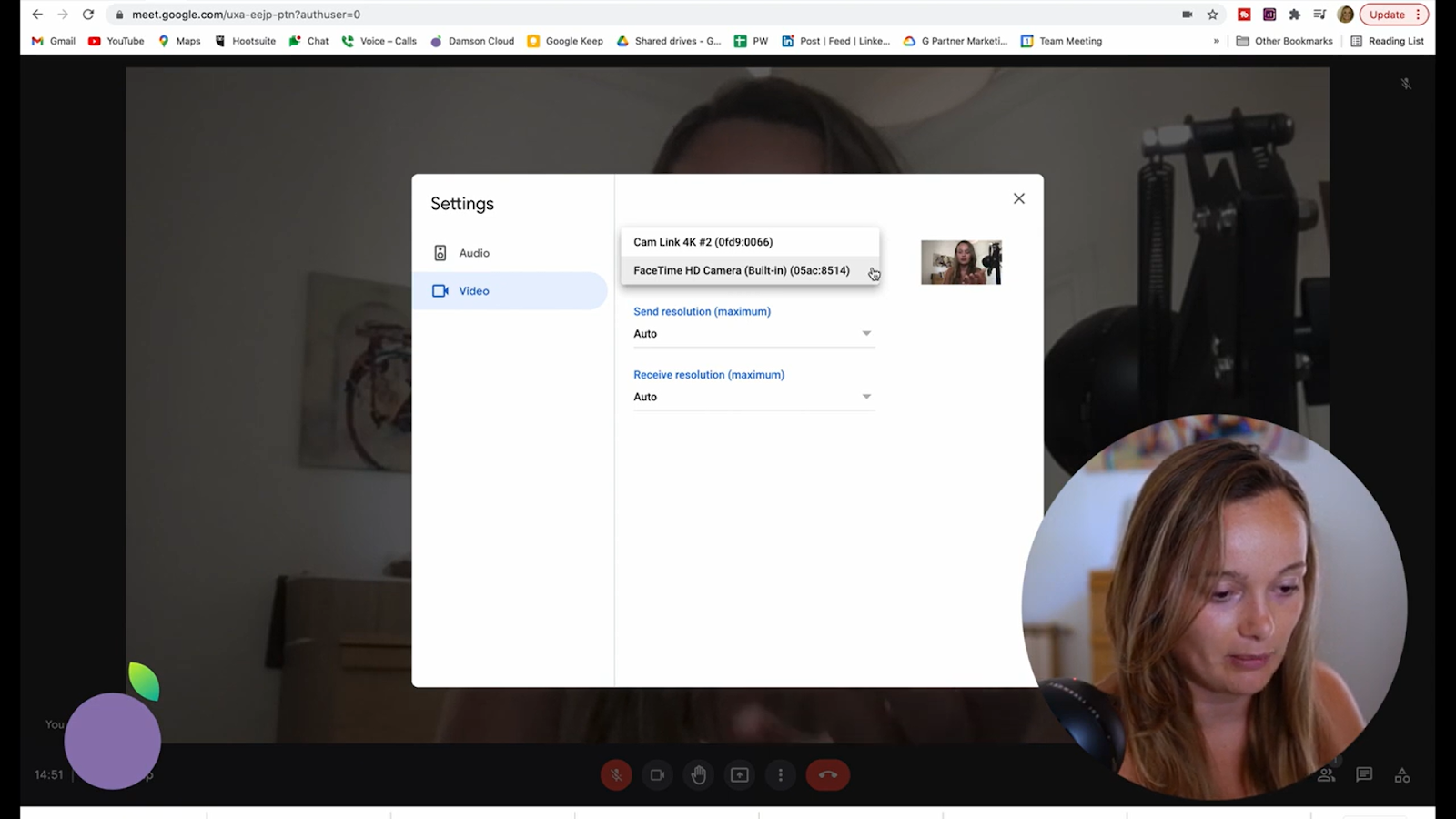
Task: Open the activities icon
Action: tap(1402, 774)
